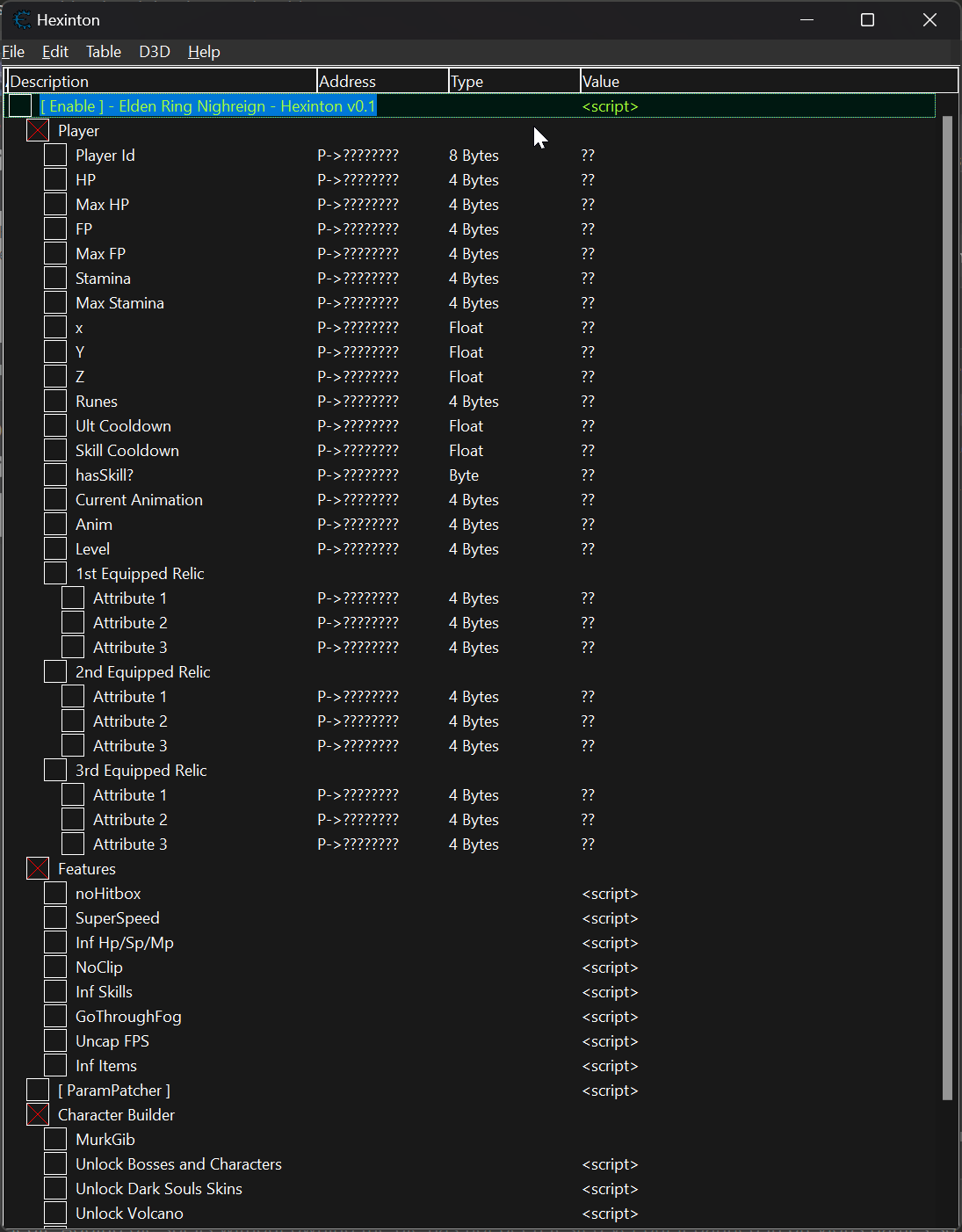
Task: Click the vertical scrollbar thumb
Action: pos(947,606)
